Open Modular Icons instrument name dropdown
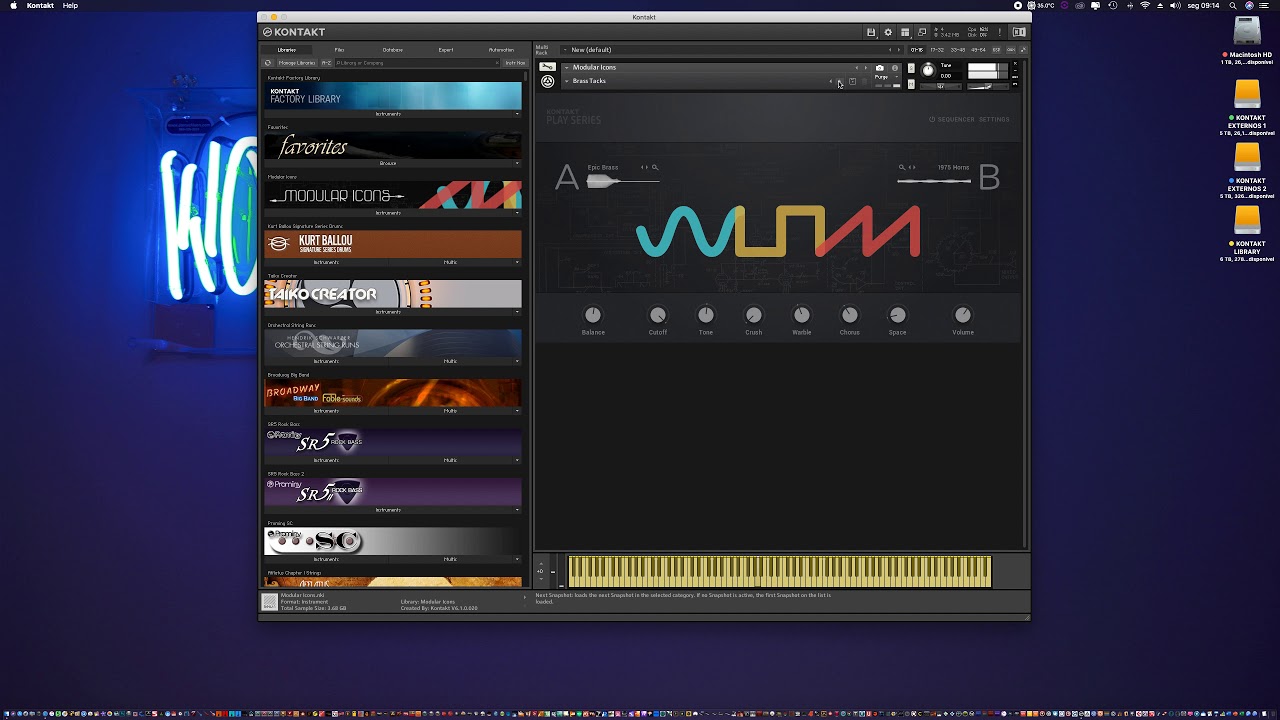Image resolution: width=1280 pixels, height=720 pixels. click(566, 68)
